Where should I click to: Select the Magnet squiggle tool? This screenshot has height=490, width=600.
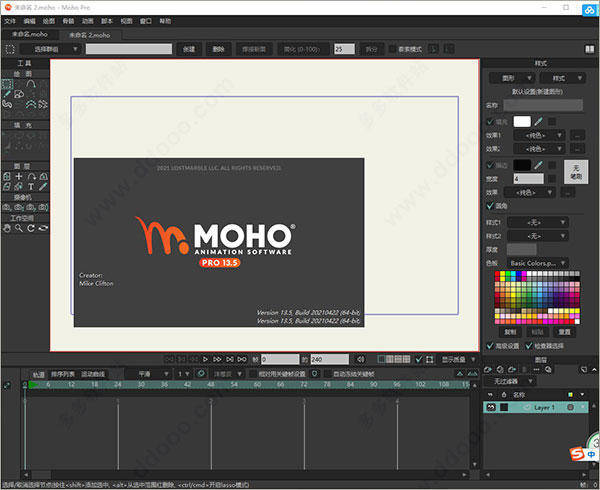pos(7,104)
